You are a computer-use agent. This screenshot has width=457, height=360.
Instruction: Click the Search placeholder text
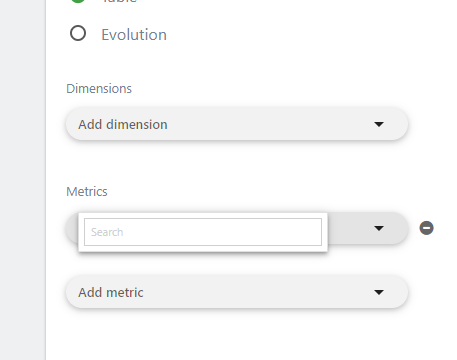click(107, 232)
